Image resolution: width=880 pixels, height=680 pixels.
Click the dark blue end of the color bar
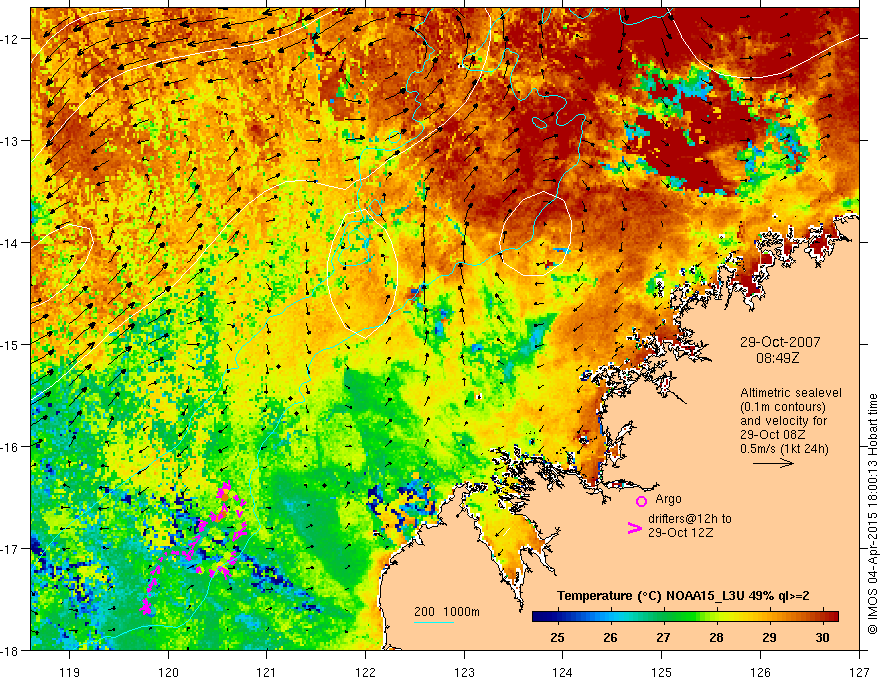point(539,617)
